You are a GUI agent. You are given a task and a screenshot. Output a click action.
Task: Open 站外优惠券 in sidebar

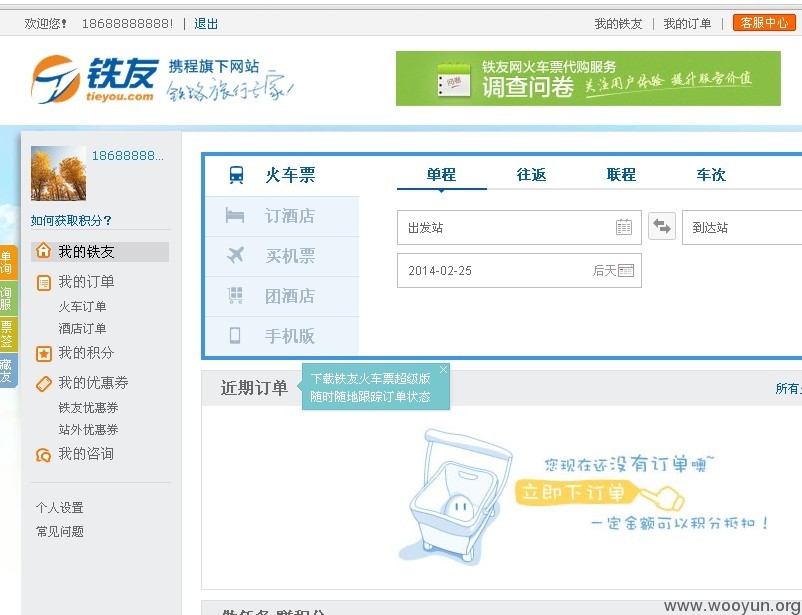88,430
